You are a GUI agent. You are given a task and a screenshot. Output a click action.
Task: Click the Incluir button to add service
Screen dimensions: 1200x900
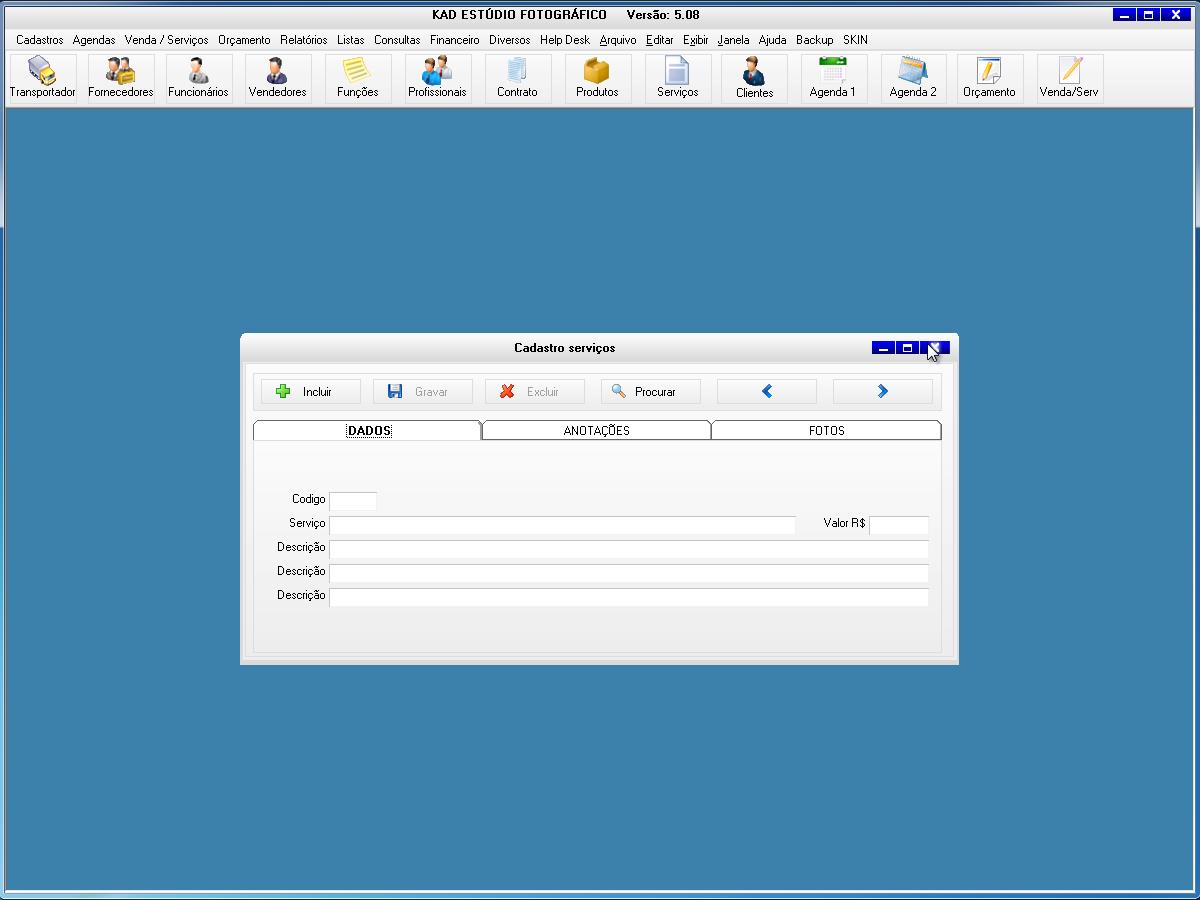point(311,392)
